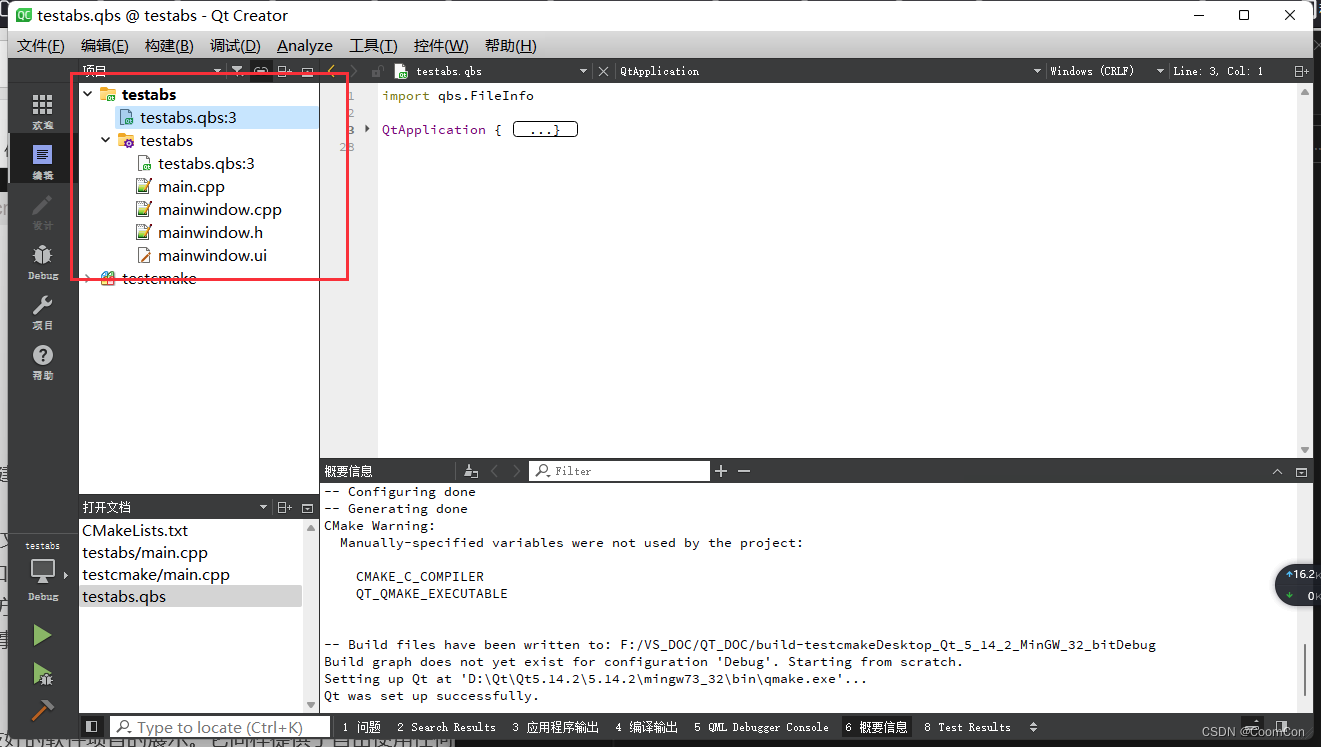The height and width of the screenshot is (747, 1321).
Task: Open the Debug (调试) menu
Action: pyautogui.click(x=235, y=46)
